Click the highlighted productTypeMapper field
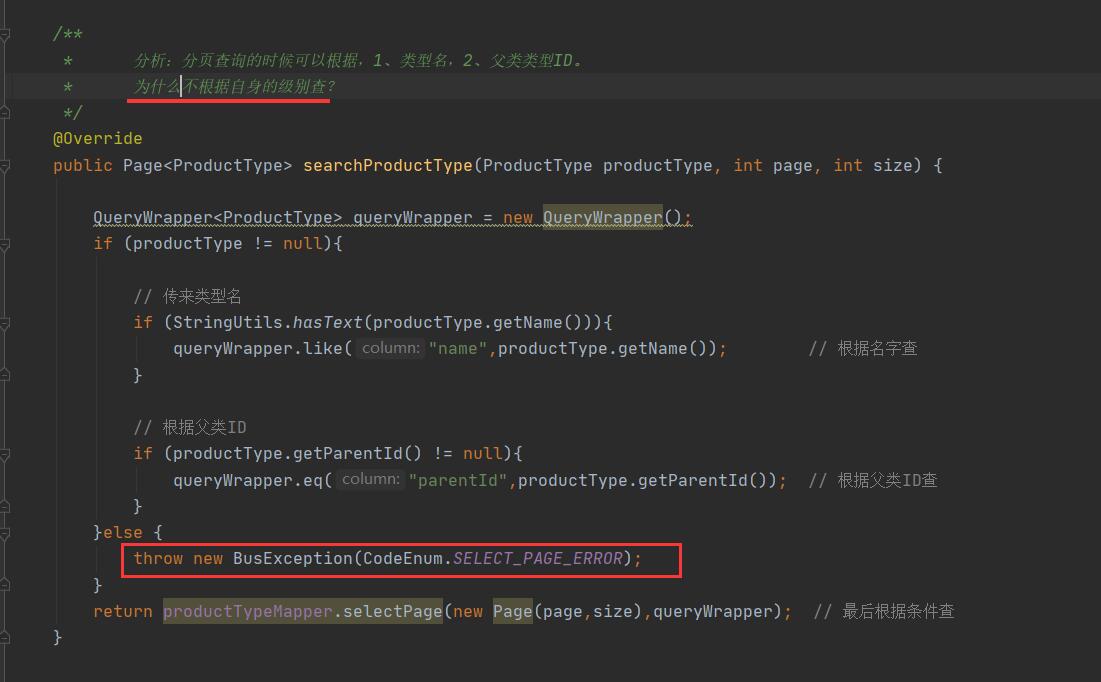 click(248, 612)
